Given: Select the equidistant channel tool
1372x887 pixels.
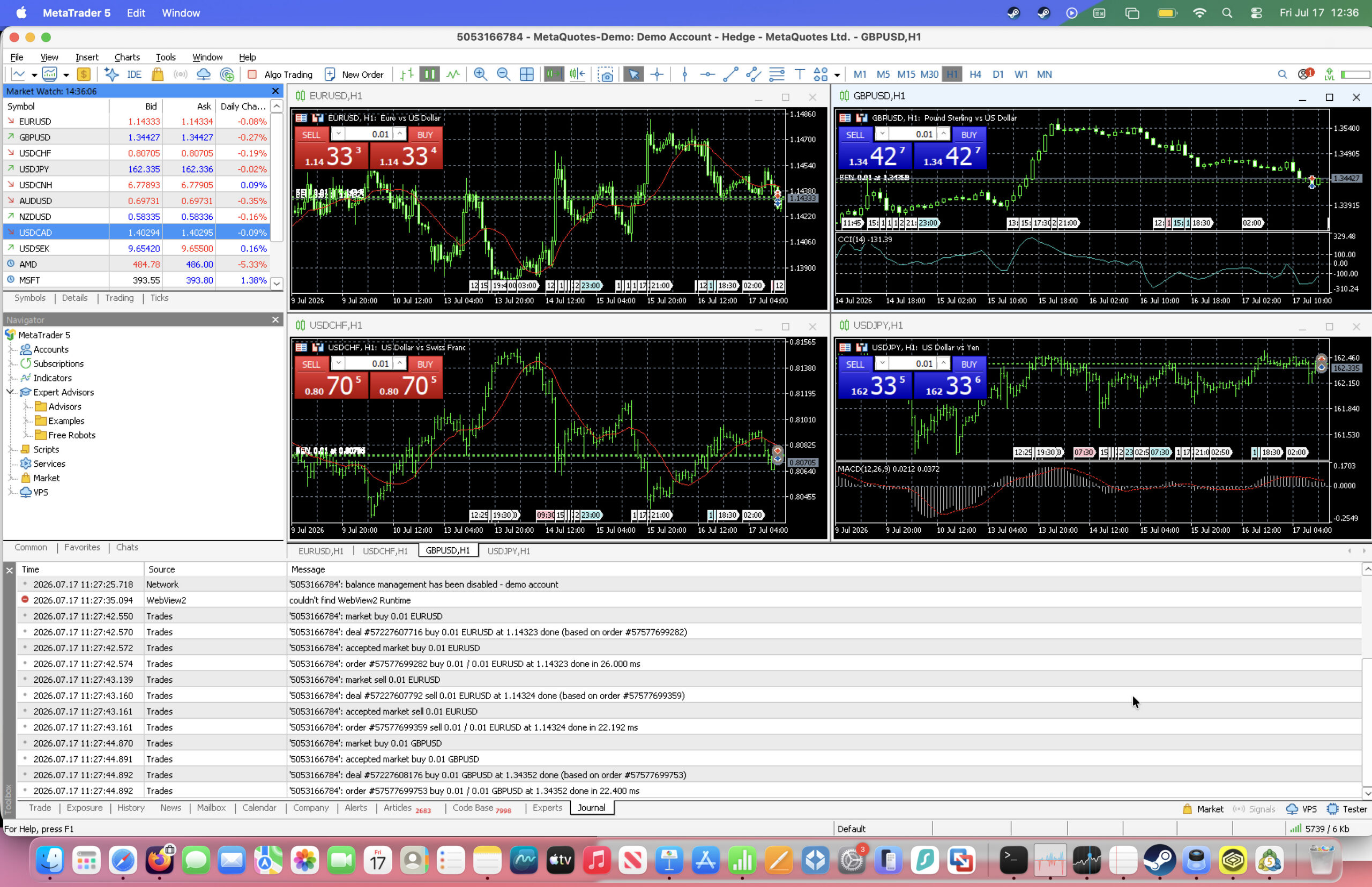Looking at the screenshot, I should pos(754,74).
